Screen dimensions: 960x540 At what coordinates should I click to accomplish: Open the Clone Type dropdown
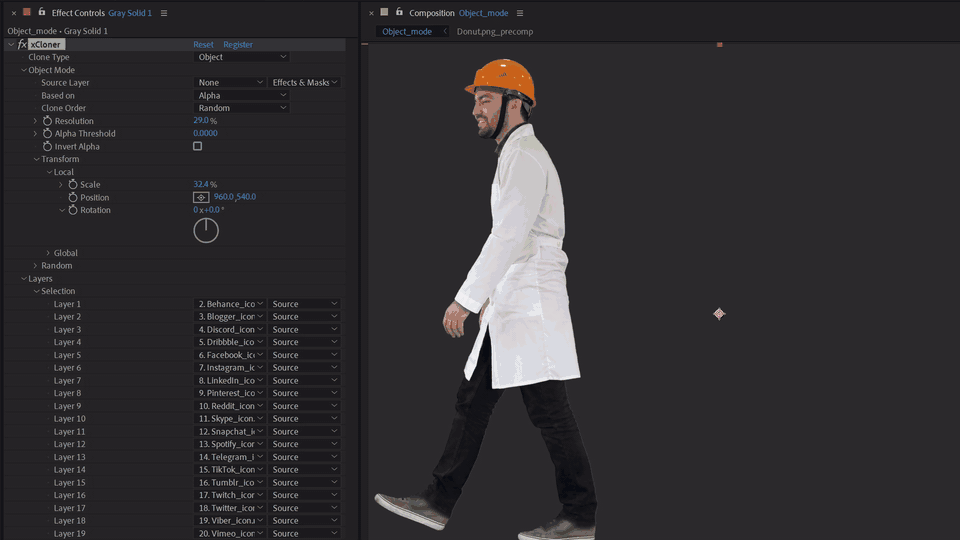pyautogui.click(x=241, y=57)
